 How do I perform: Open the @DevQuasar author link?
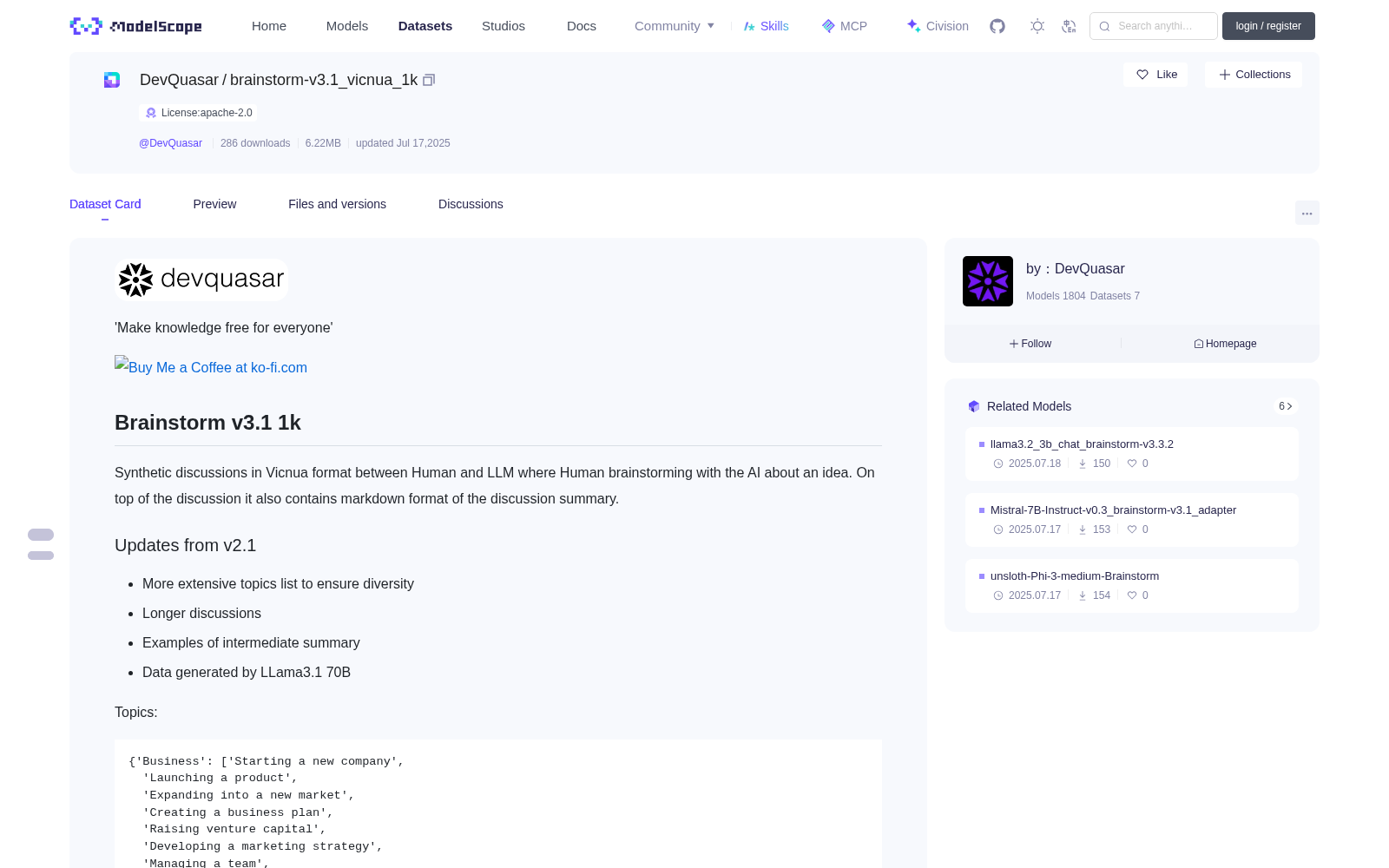click(x=170, y=143)
